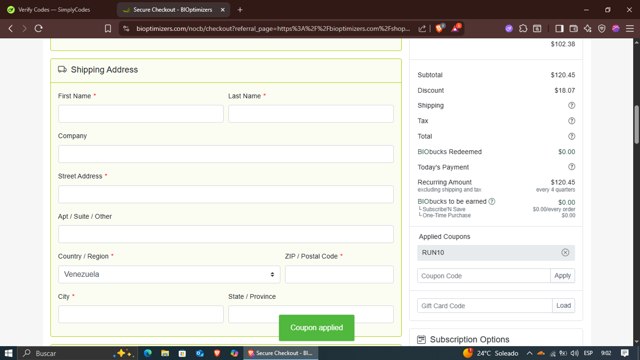The width and height of the screenshot is (640, 360).
Task: Click the Gift Card Code input field
Action: 484,305
